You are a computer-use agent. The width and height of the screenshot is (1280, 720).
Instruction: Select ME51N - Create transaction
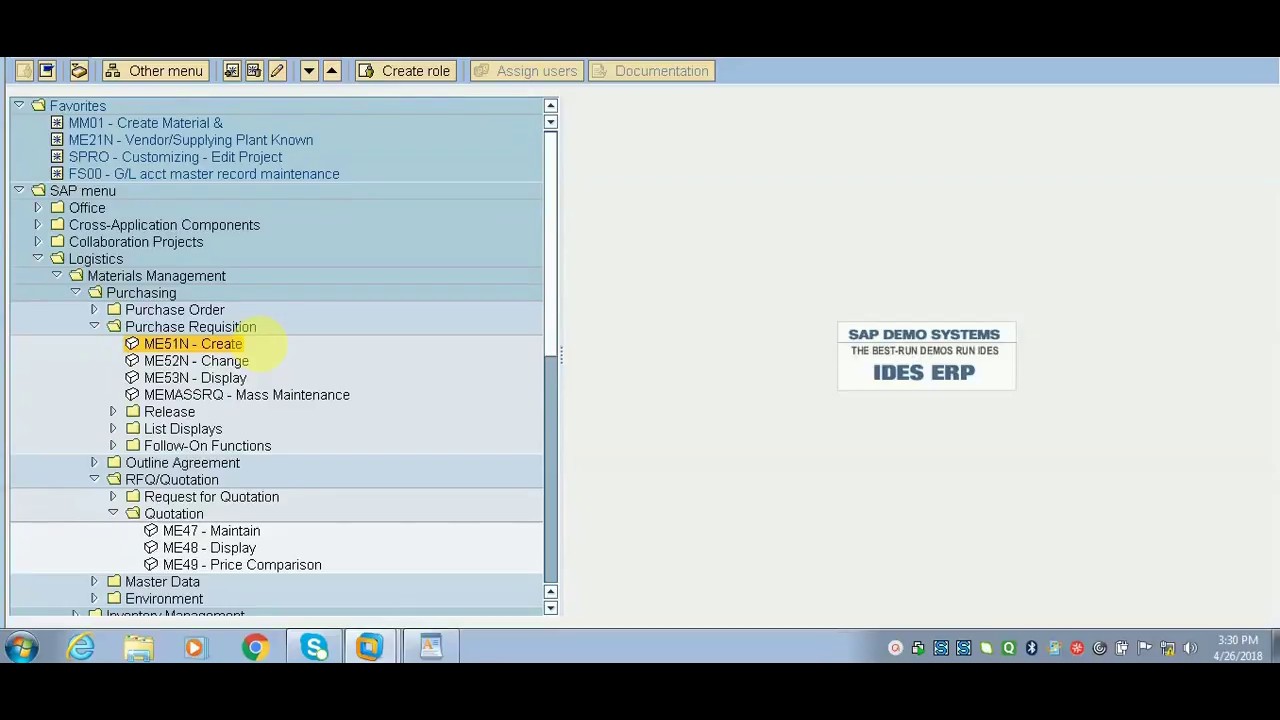click(193, 344)
